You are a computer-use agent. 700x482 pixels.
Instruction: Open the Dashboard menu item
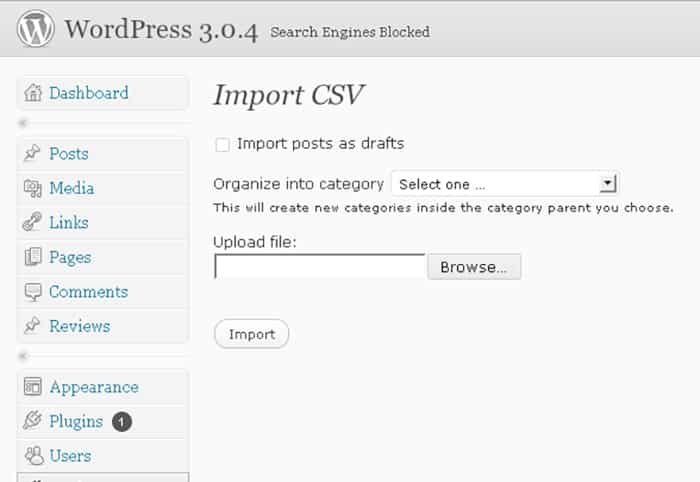pyautogui.click(x=103, y=93)
